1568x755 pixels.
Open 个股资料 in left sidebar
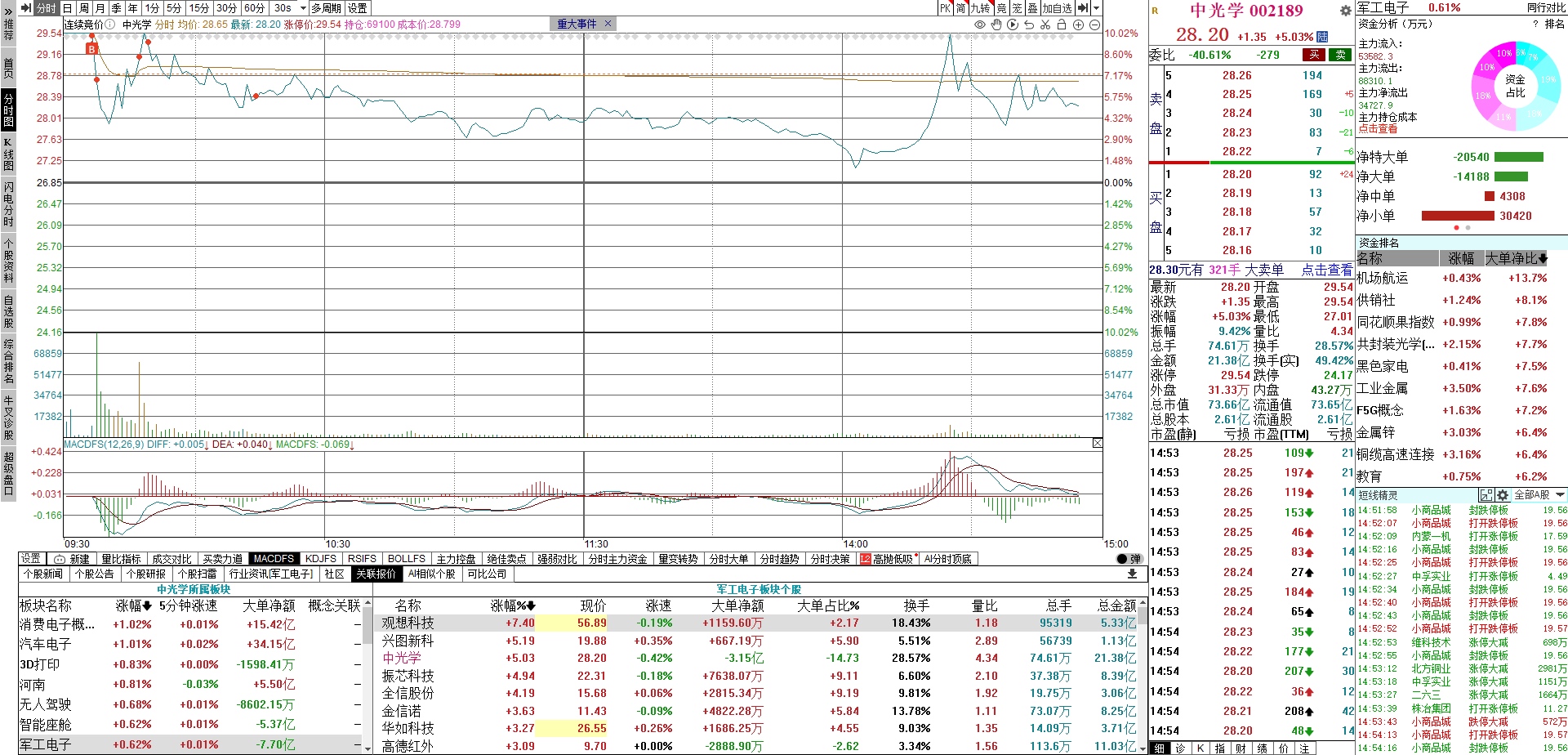(x=8, y=260)
